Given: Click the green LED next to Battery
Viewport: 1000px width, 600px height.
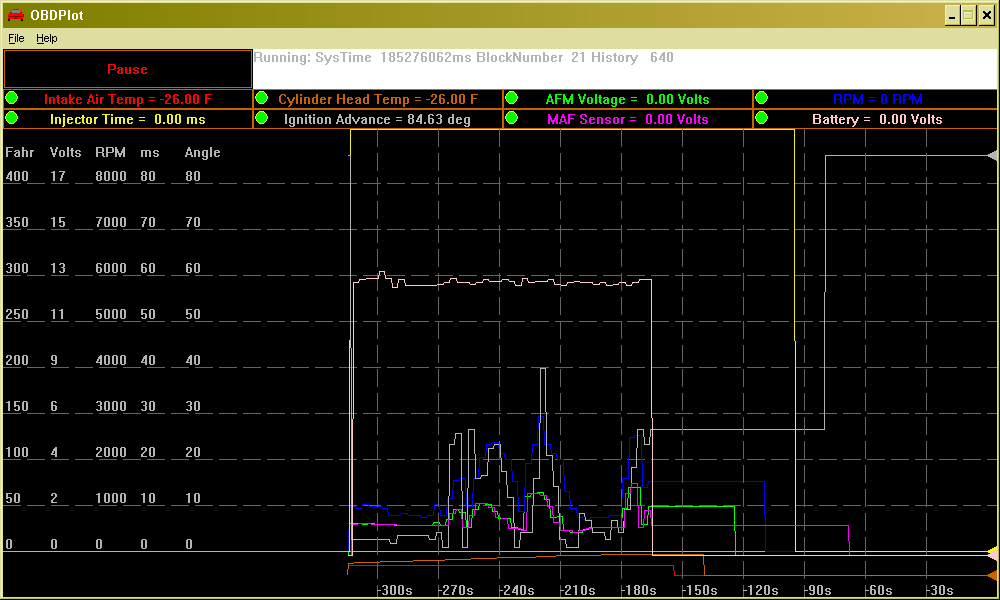Looking at the screenshot, I should pos(761,118).
